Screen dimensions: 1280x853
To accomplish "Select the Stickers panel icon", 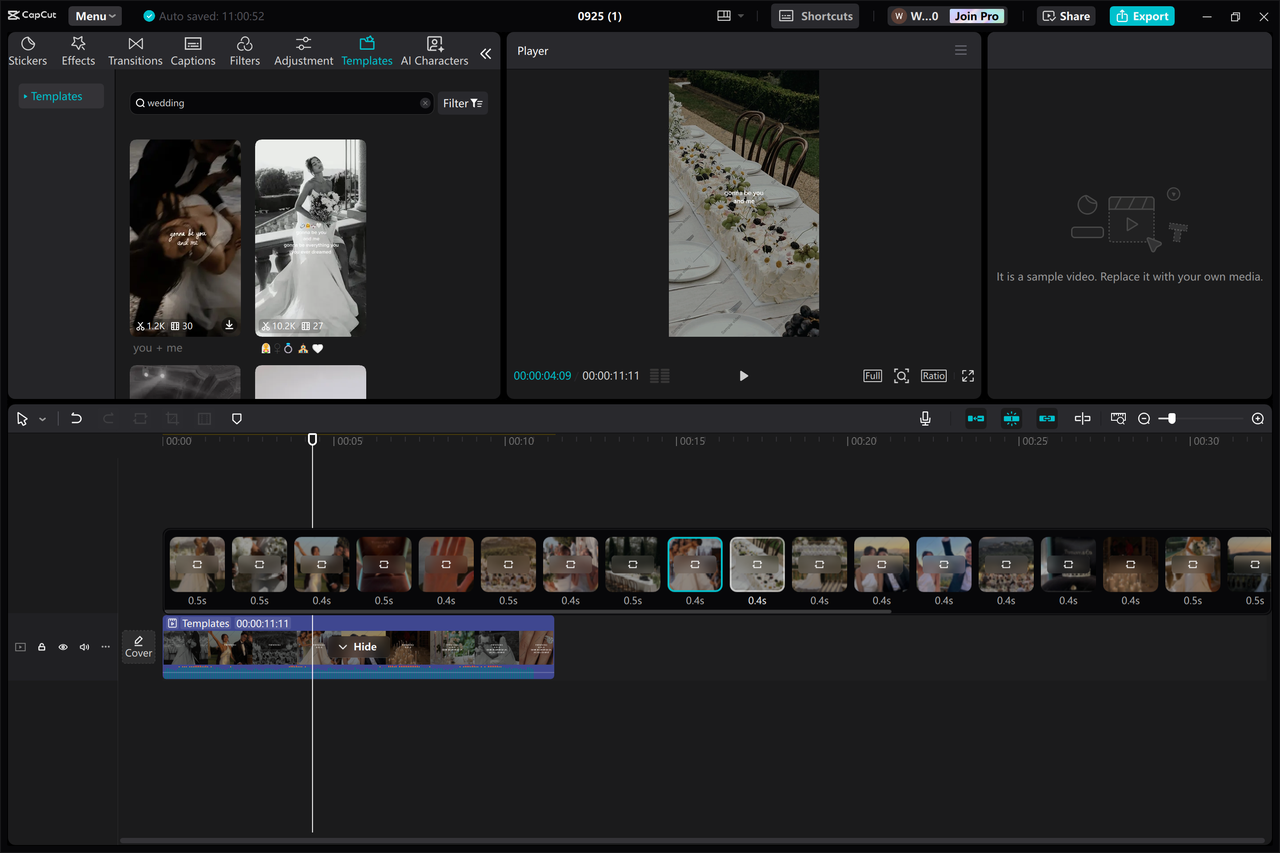I will pyautogui.click(x=27, y=50).
